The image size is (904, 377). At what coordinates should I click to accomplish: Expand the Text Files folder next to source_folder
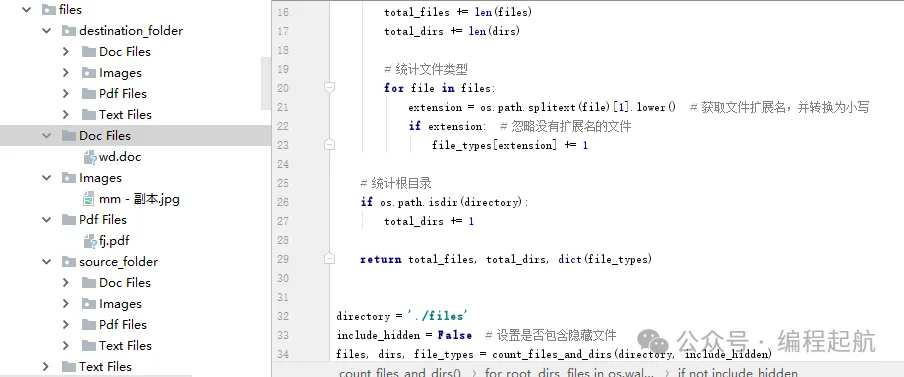coord(46,367)
